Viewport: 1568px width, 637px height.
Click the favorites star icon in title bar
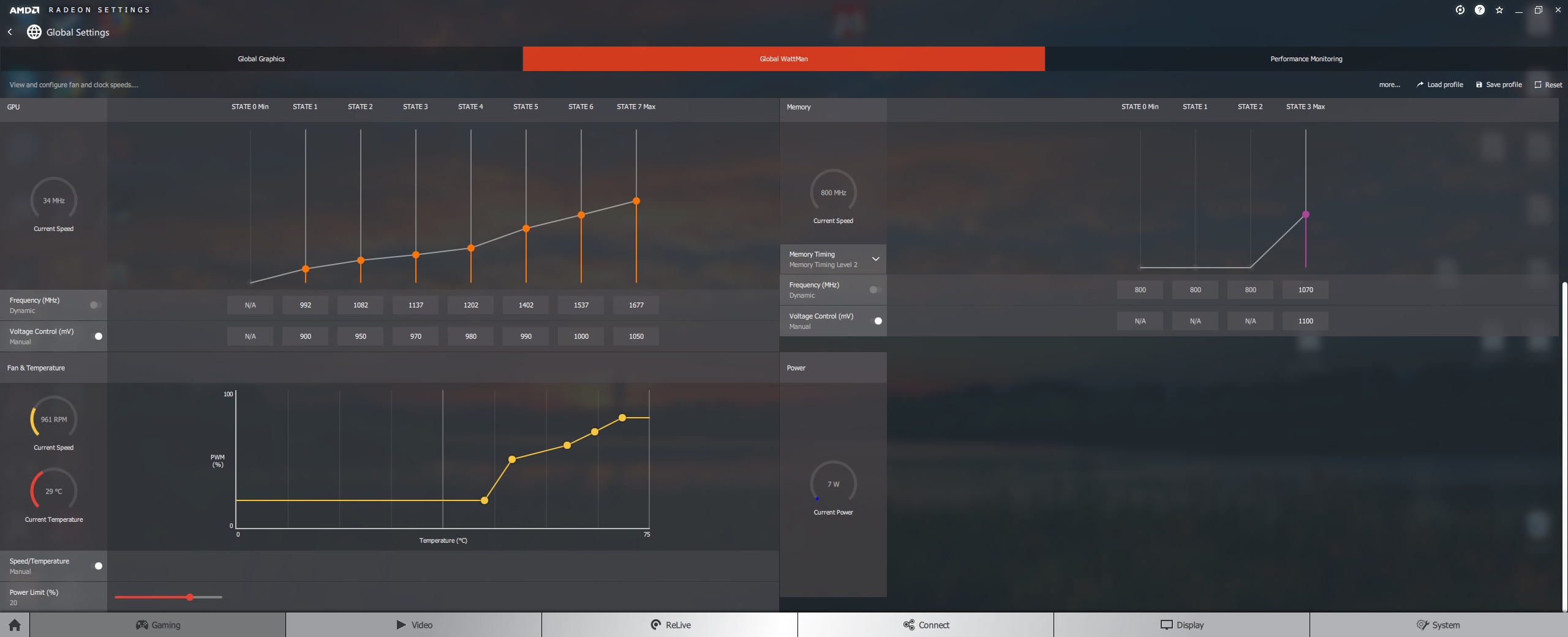(x=1499, y=10)
